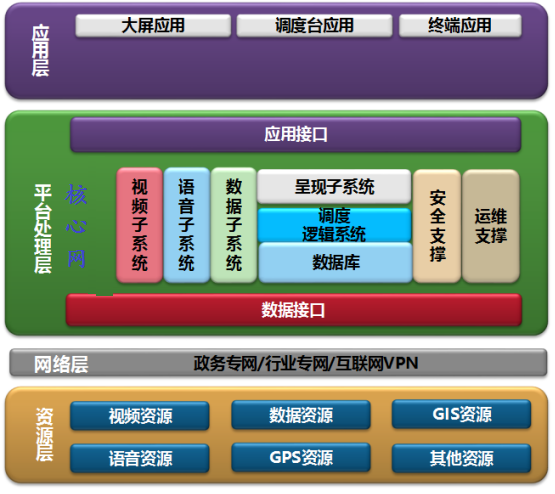
Task: Select the 其他资源 button
Action: coord(462,458)
